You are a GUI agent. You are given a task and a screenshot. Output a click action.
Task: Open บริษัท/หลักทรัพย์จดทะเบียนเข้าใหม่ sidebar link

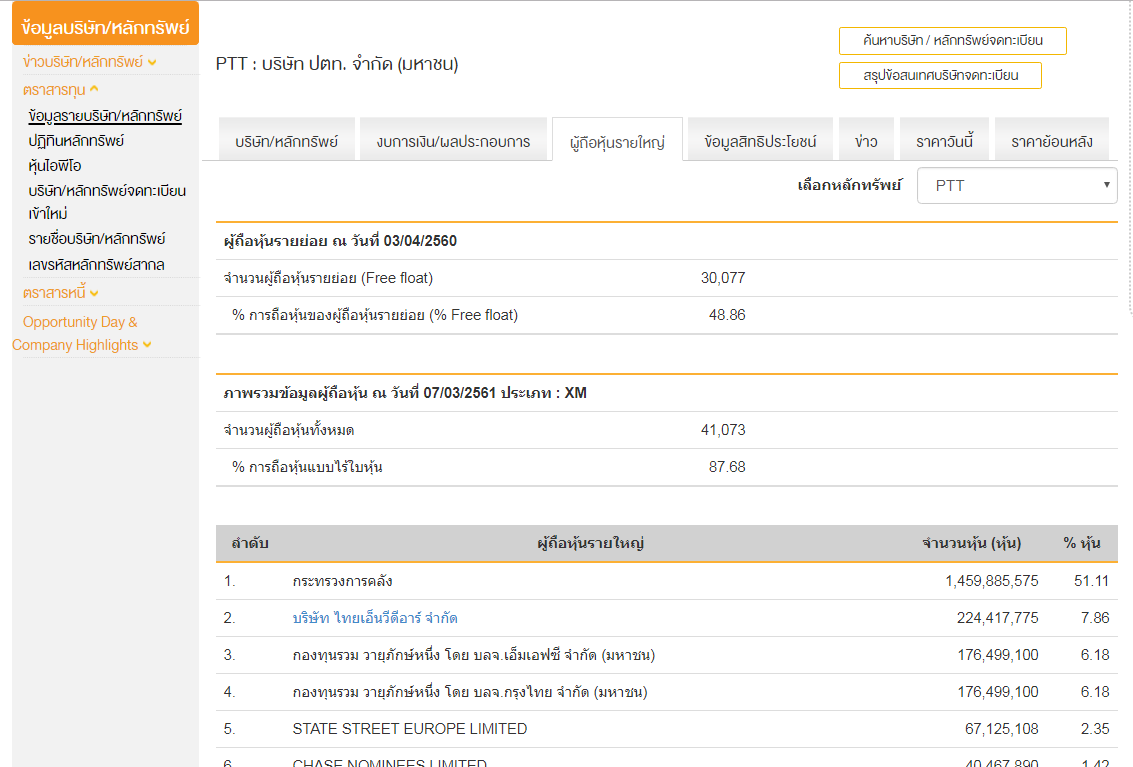pyautogui.click(x=107, y=202)
